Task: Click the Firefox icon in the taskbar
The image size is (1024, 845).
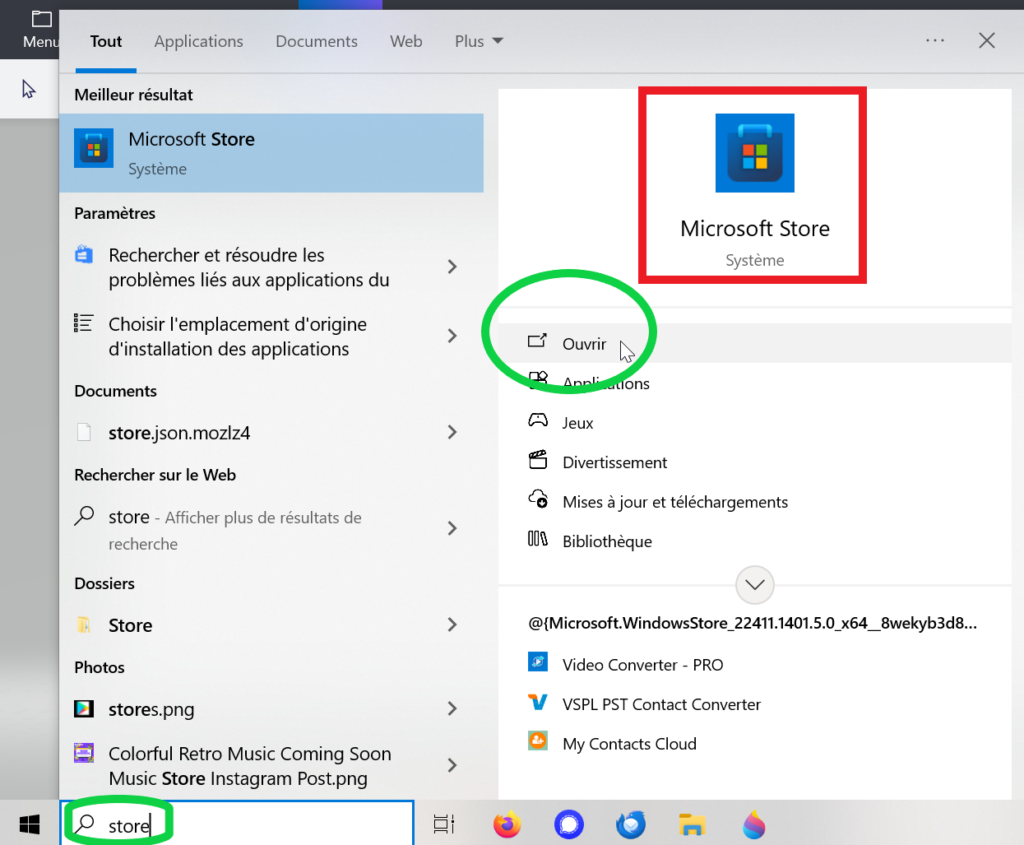Action: coord(508,824)
